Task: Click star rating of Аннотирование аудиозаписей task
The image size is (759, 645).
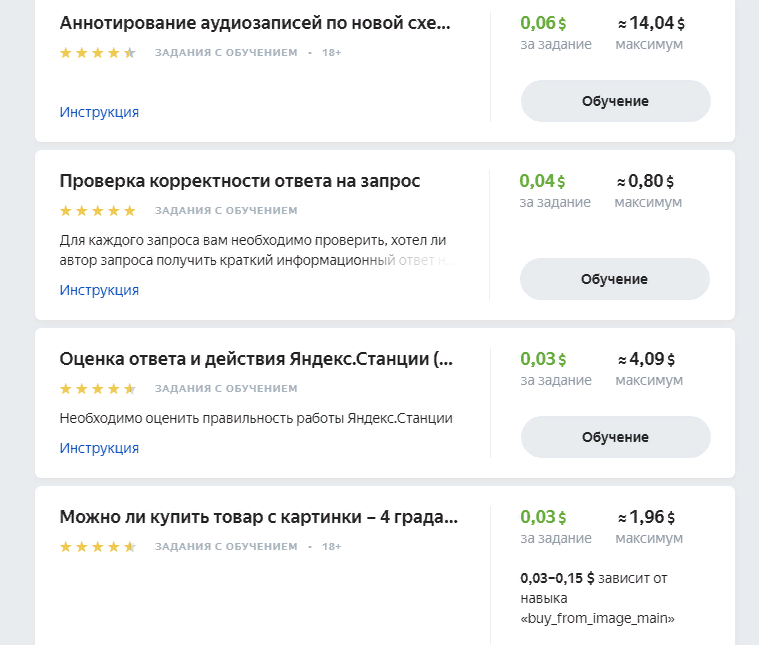Action: 97,53
